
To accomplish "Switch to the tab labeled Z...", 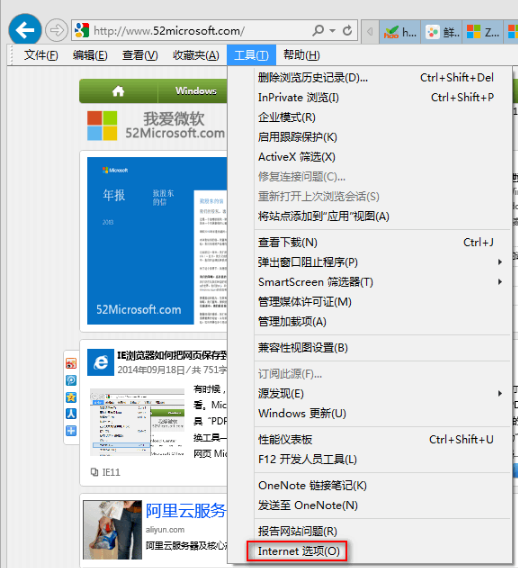I will (x=483, y=32).
